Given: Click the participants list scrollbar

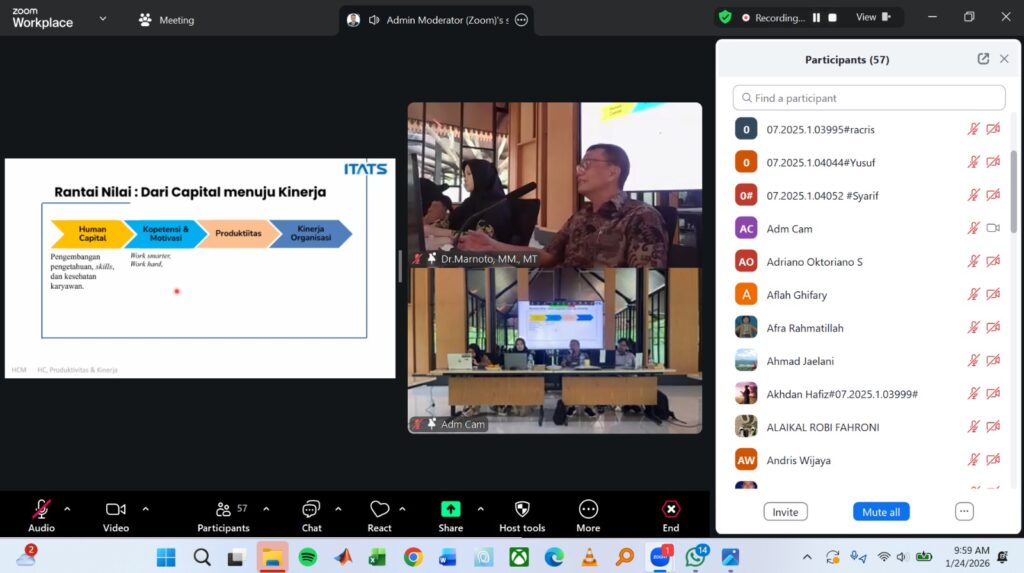Looking at the screenshot, I should [1014, 190].
